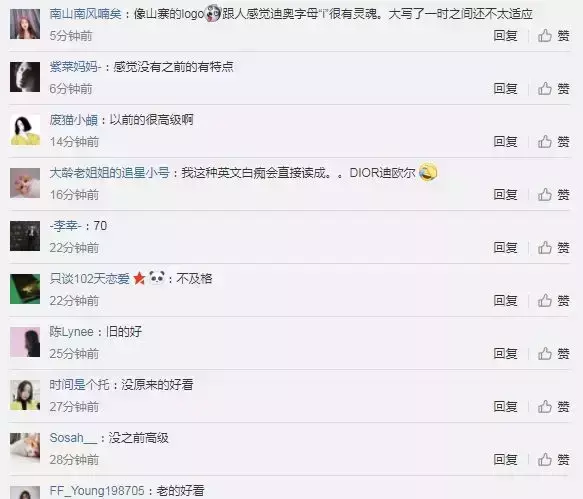The width and height of the screenshot is (583, 499).
Task: Like the comment by 废猫小頔
Action: [x=553, y=142]
